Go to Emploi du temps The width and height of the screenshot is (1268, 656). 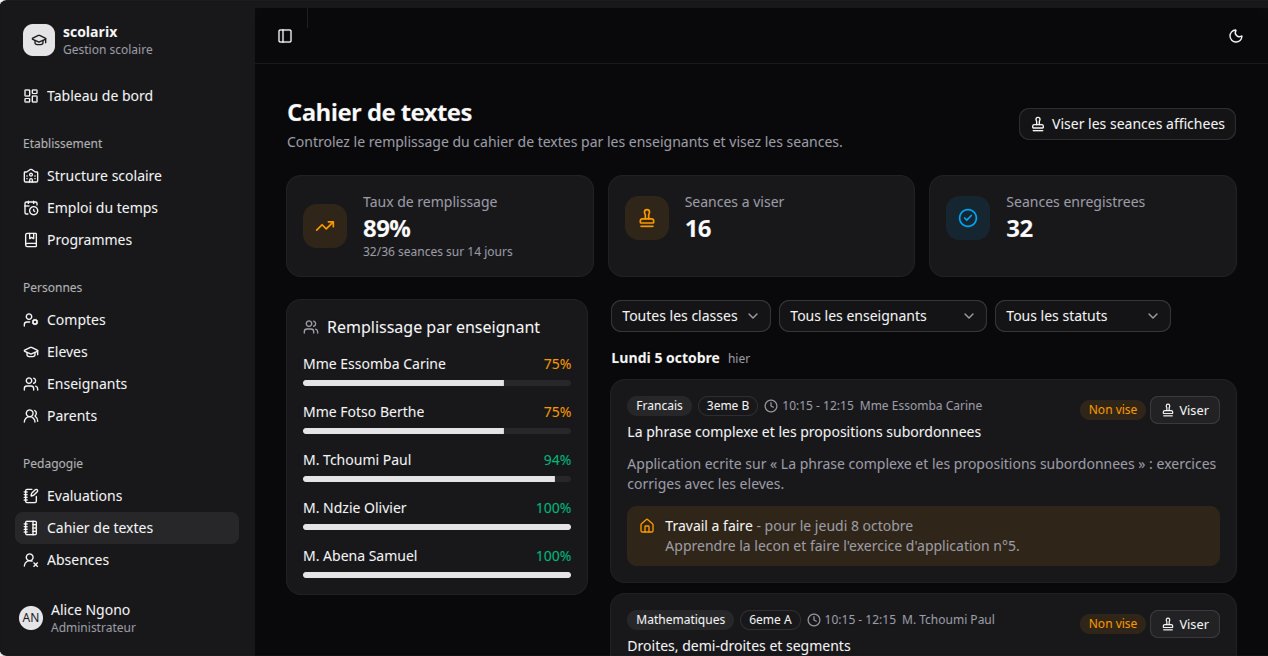click(127, 208)
